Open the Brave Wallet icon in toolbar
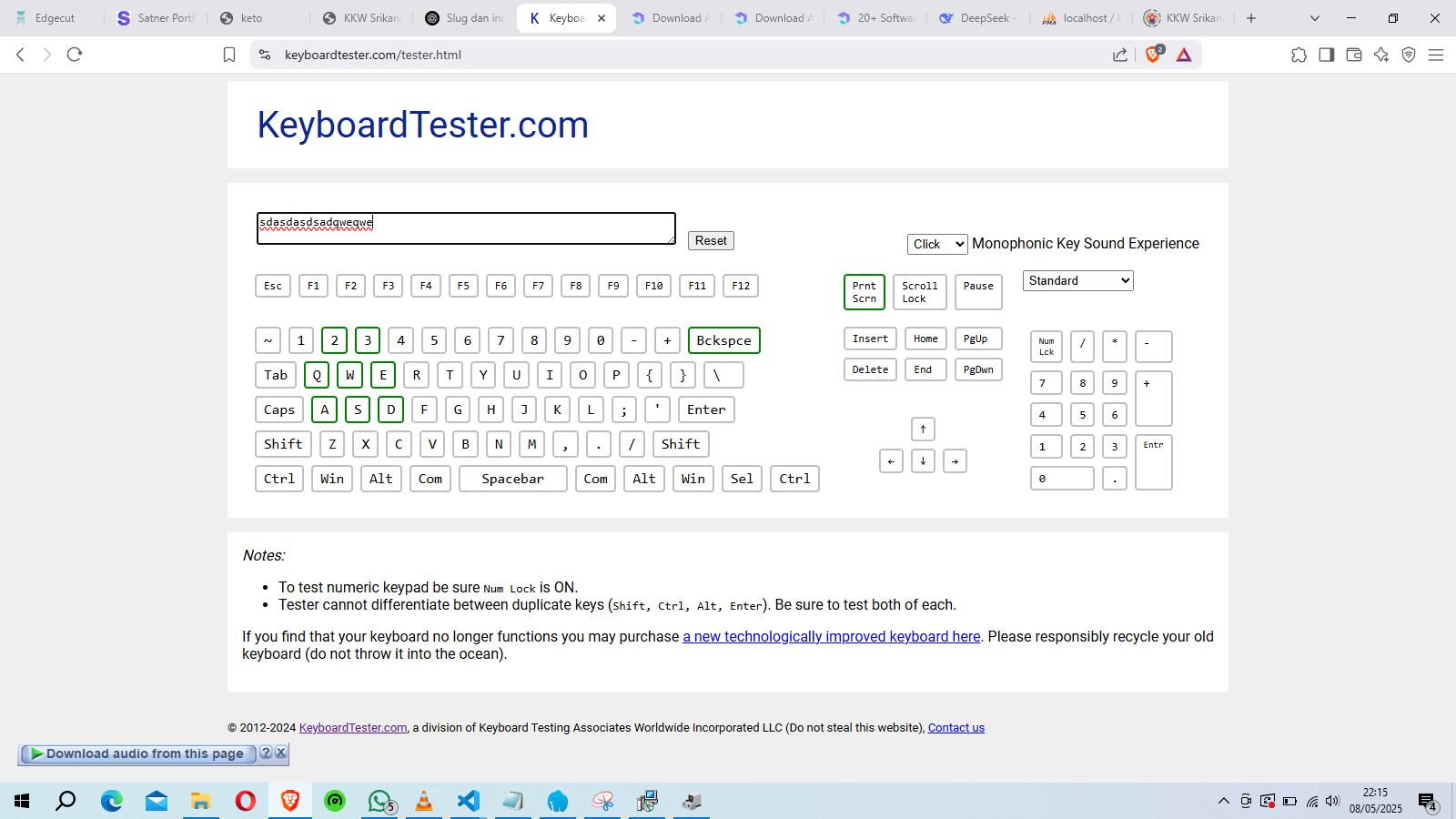 pyautogui.click(x=1354, y=55)
